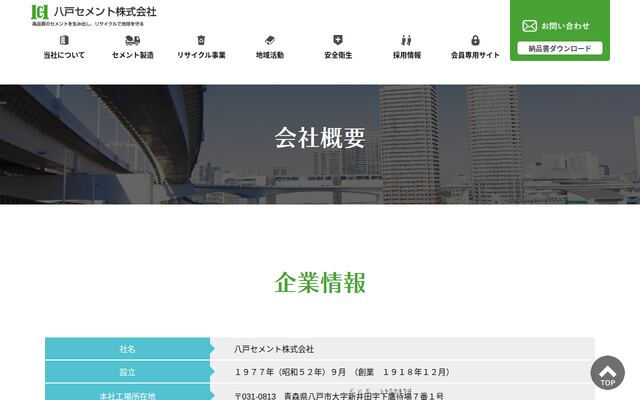Click the お問い合わせ contact link
This screenshot has height=400, width=640.
click(x=565, y=26)
